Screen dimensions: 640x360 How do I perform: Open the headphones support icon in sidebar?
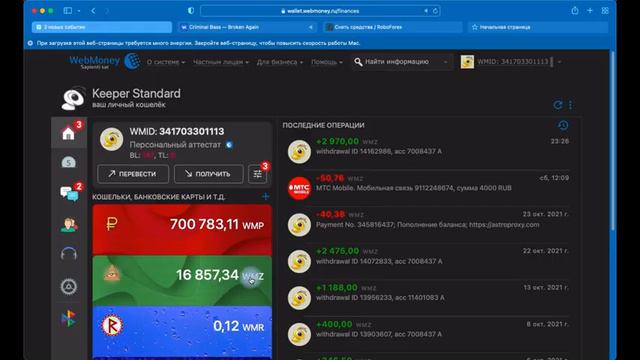point(69,255)
